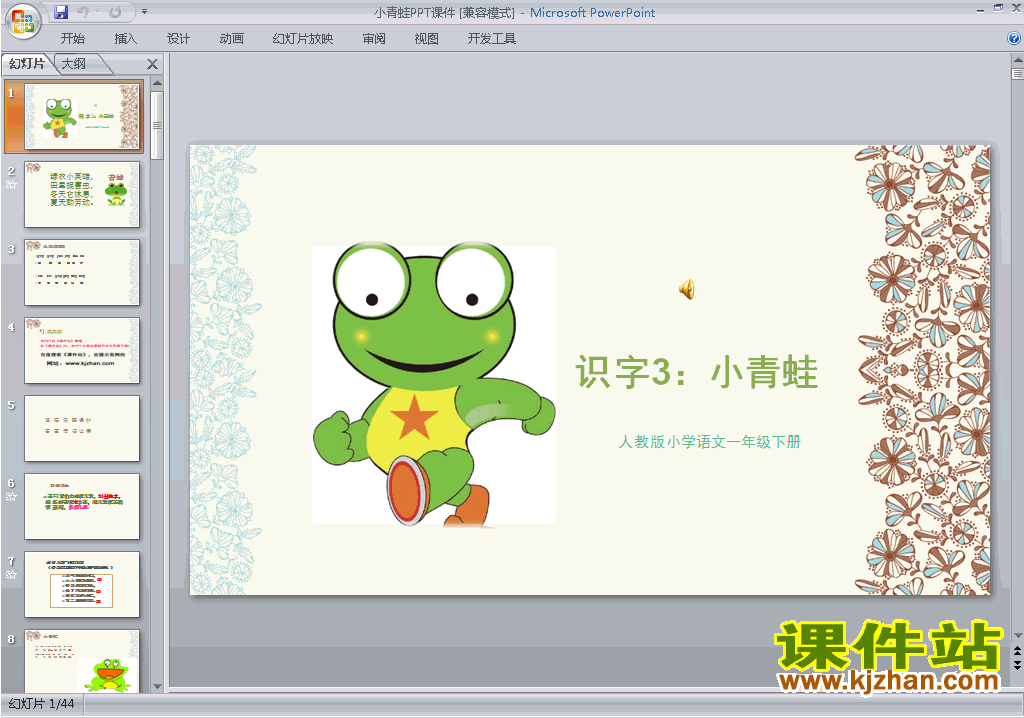1024x718 pixels.
Task: Select slide 5 thumbnail
Action: pos(82,429)
